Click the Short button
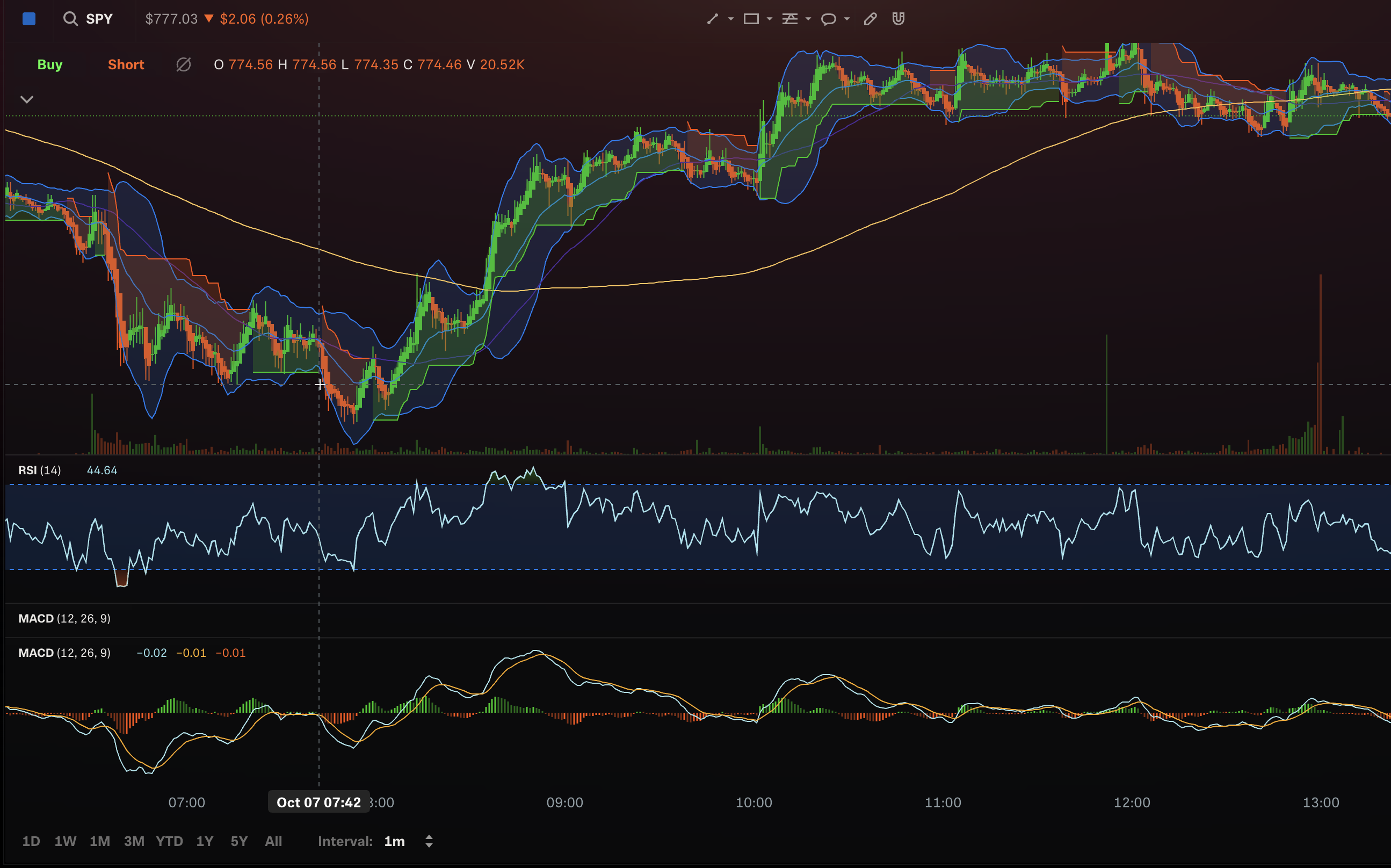The width and height of the screenshot is (1391, 868). click(x=126, y=64)
